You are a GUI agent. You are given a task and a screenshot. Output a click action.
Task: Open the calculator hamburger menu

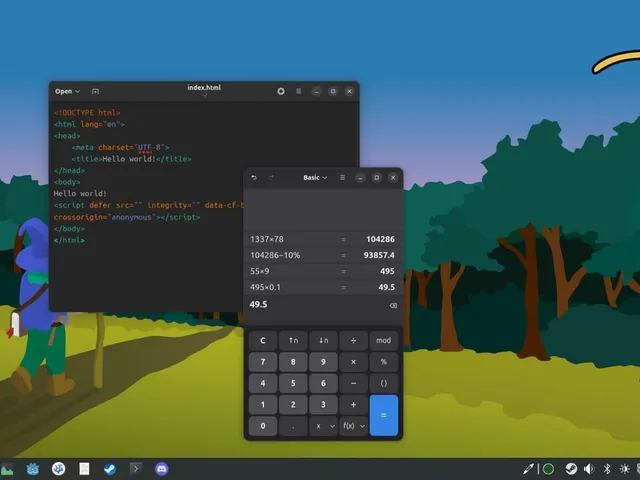click(x=342, y=178)
